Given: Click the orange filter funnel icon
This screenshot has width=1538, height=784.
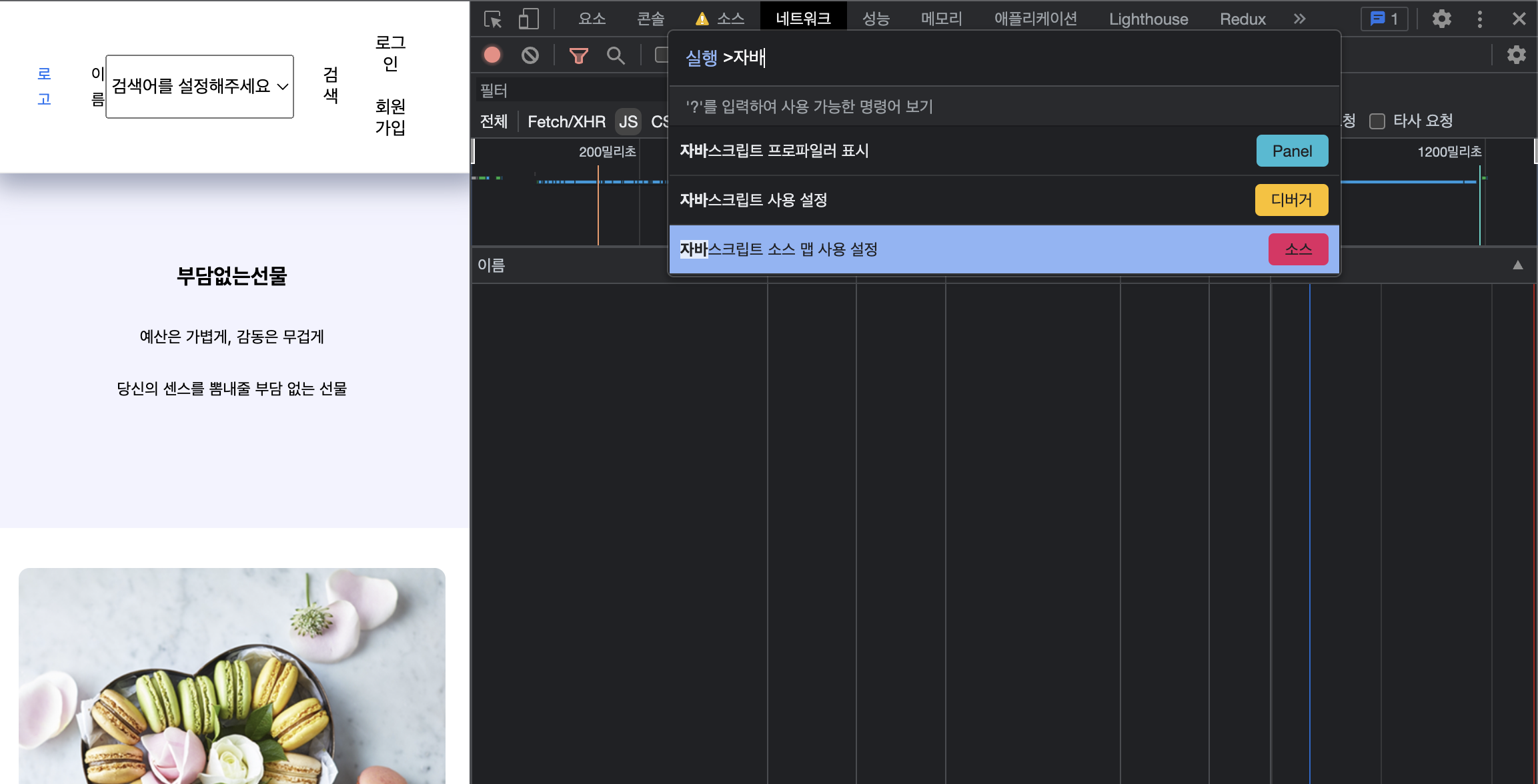Looking at the screenshot, I should point(578,55).
